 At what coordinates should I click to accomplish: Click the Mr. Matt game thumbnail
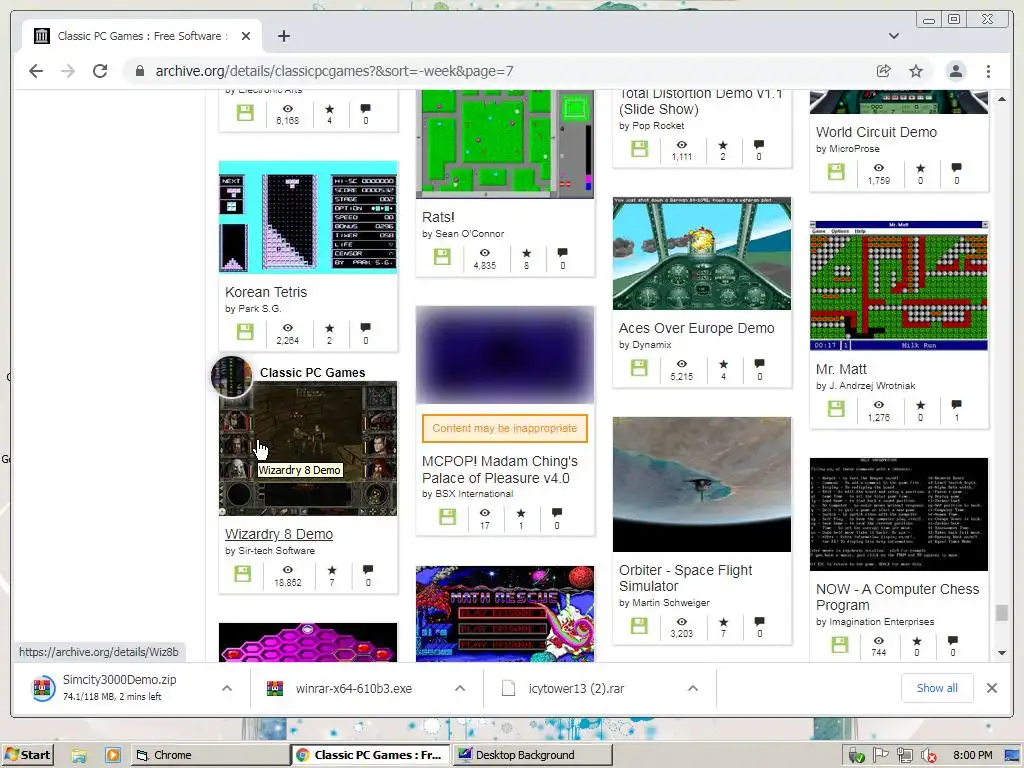tap(899, 285)
